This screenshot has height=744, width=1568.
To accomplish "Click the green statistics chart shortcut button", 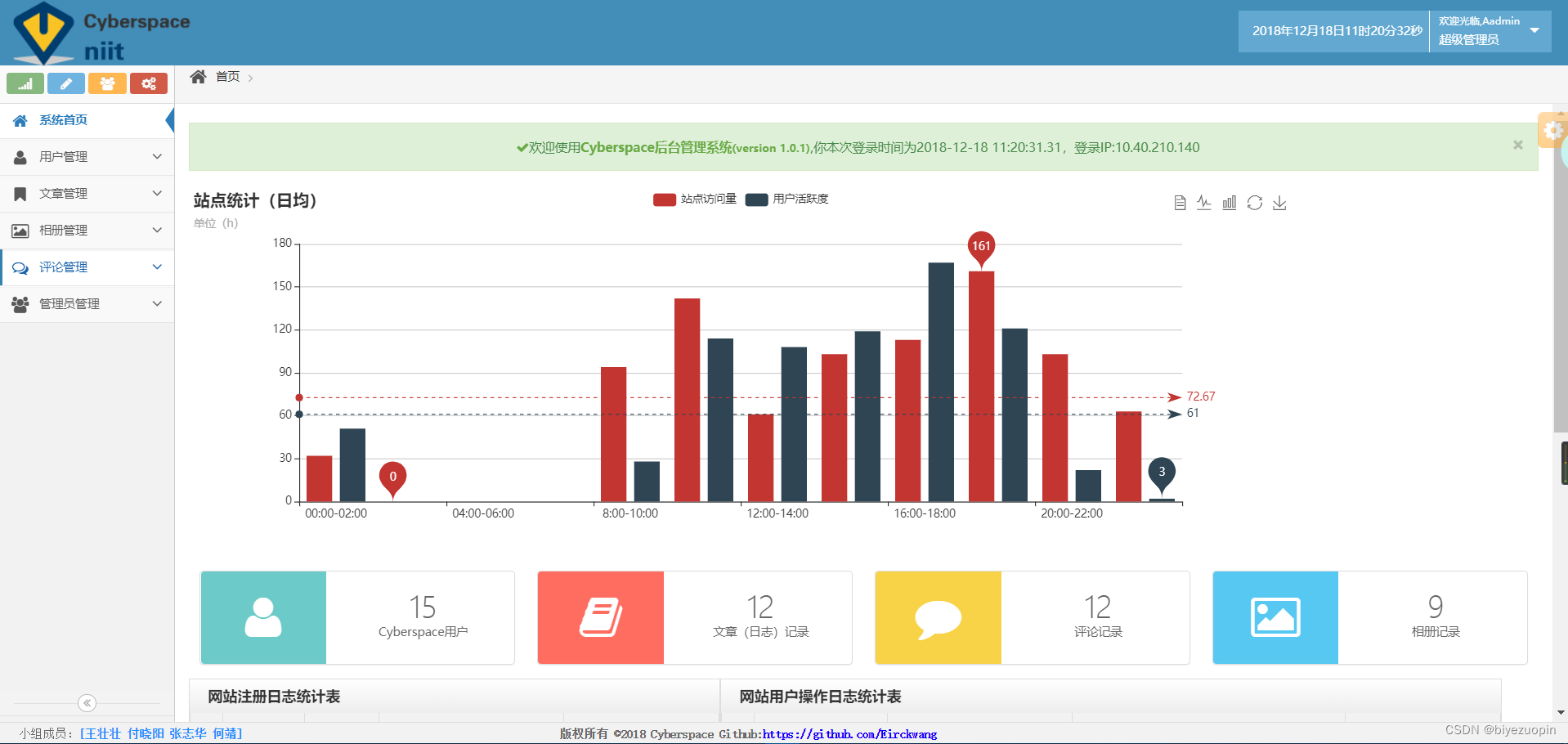I will (x=25, y=83).
